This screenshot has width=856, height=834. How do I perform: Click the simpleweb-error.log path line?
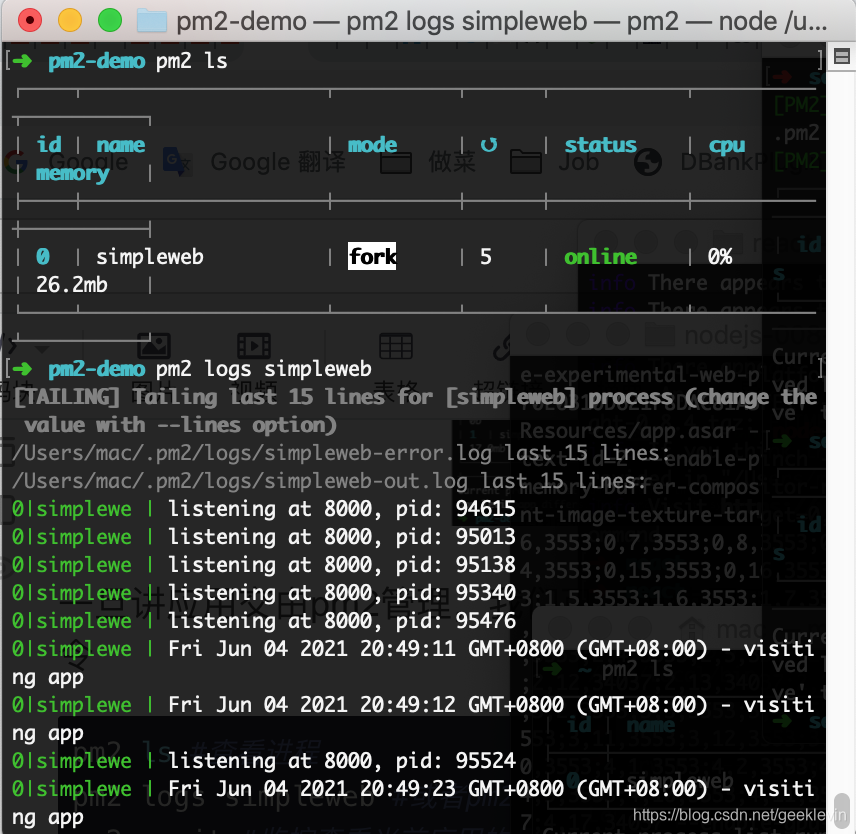(x=340, y=453)
